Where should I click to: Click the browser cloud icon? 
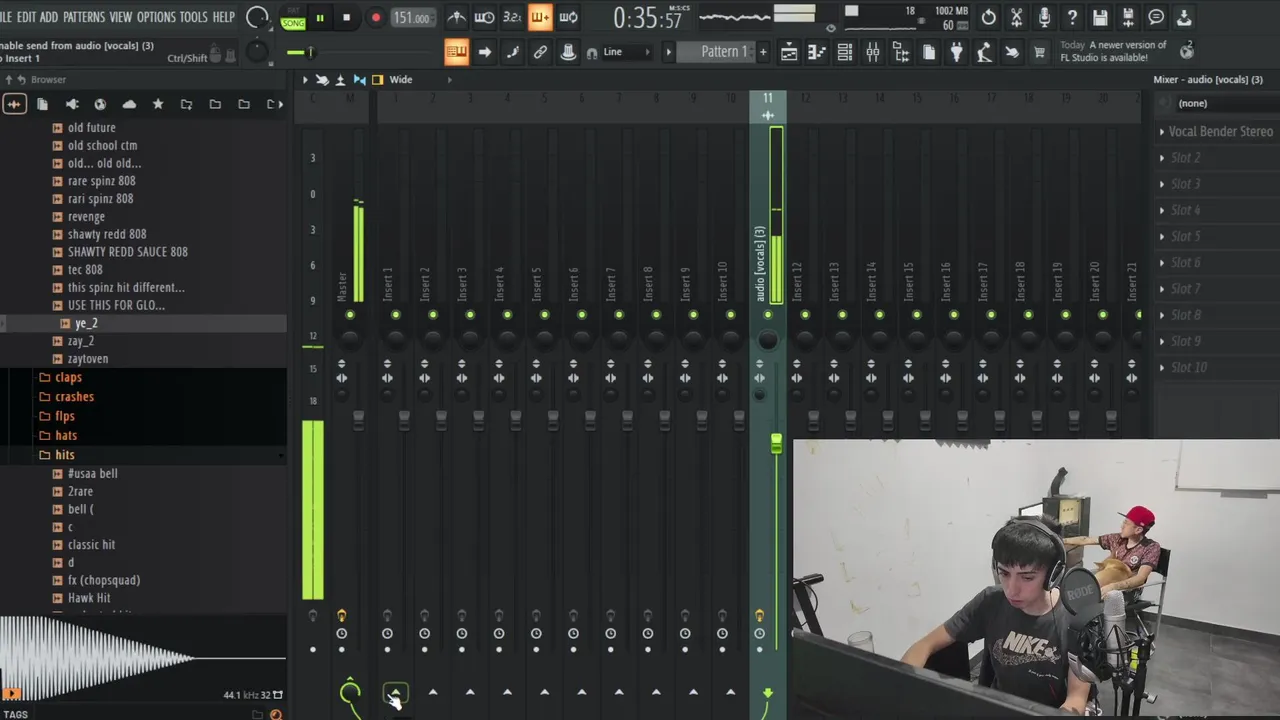[129, 104]
